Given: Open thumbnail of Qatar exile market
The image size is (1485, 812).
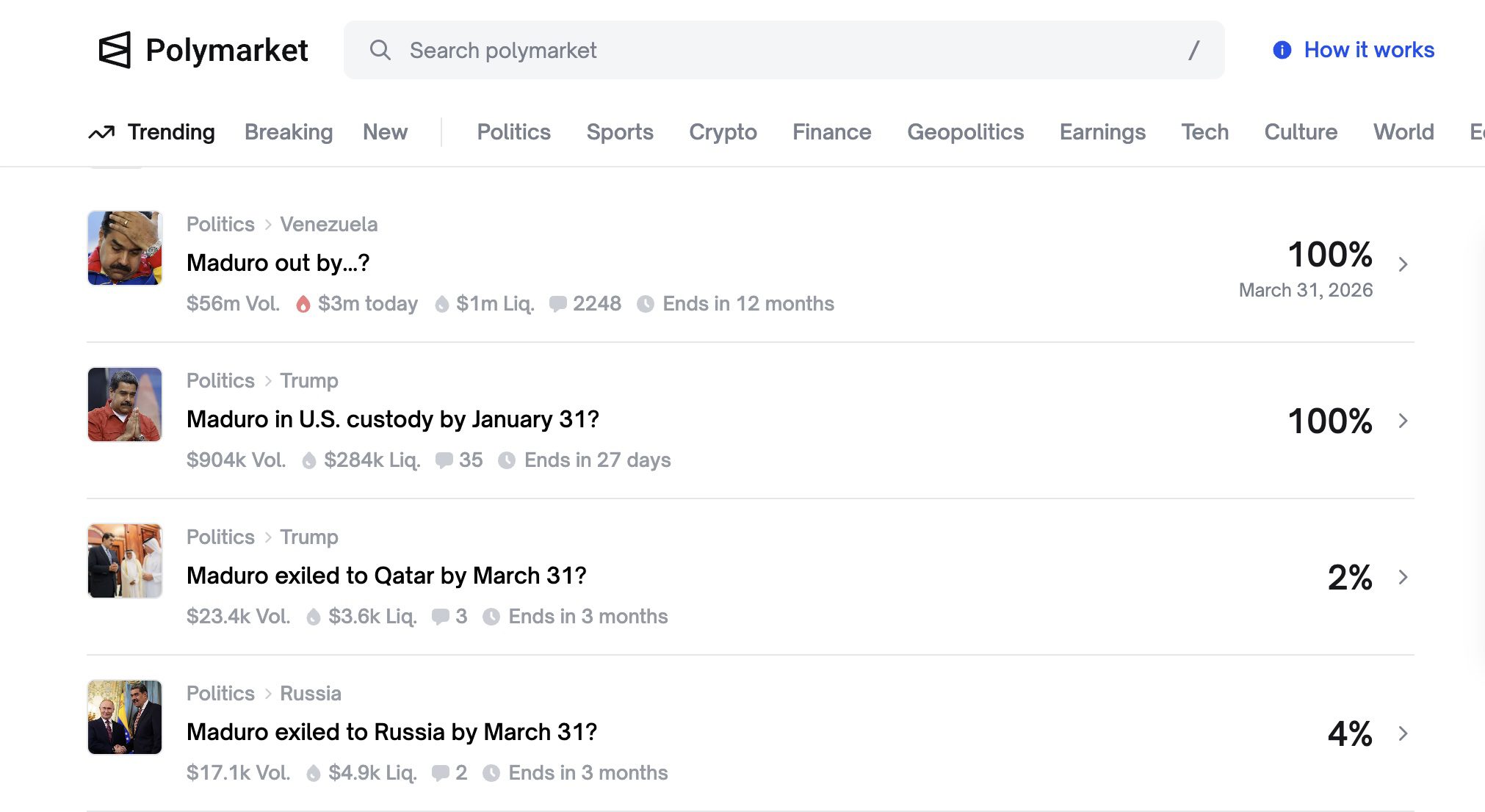Looking at the screenshot, I should click(125, 561).
